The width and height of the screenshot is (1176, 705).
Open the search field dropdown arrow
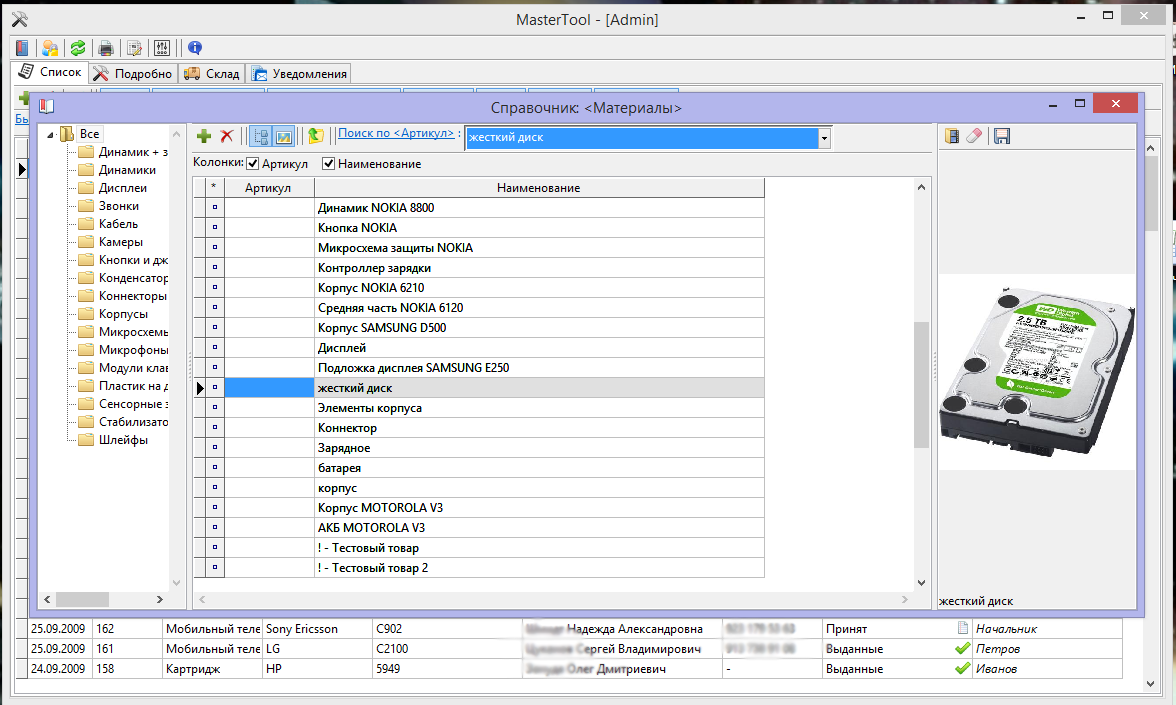point(824,138)
